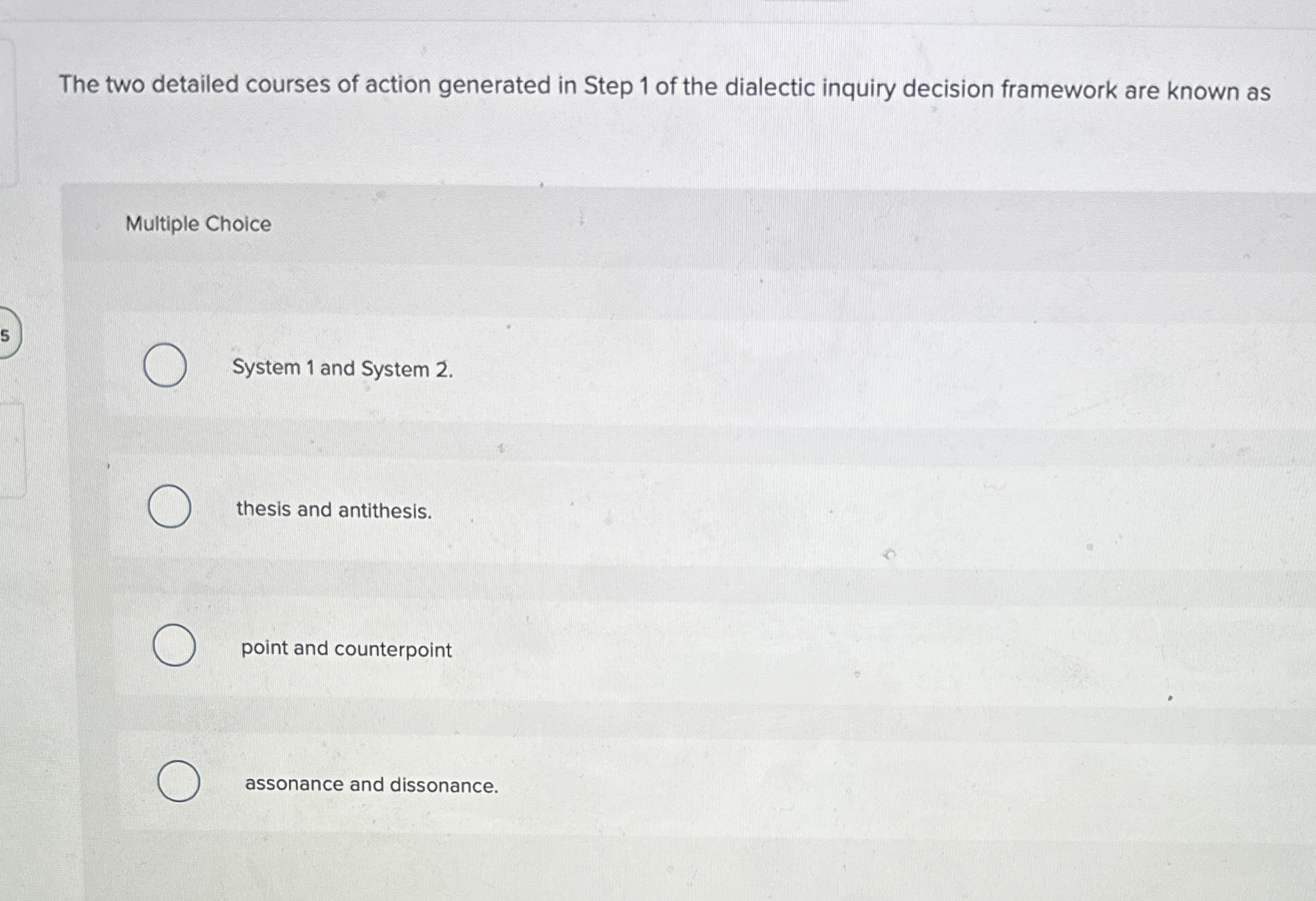Click the Multiple Choice heading label

pos(197,224)
